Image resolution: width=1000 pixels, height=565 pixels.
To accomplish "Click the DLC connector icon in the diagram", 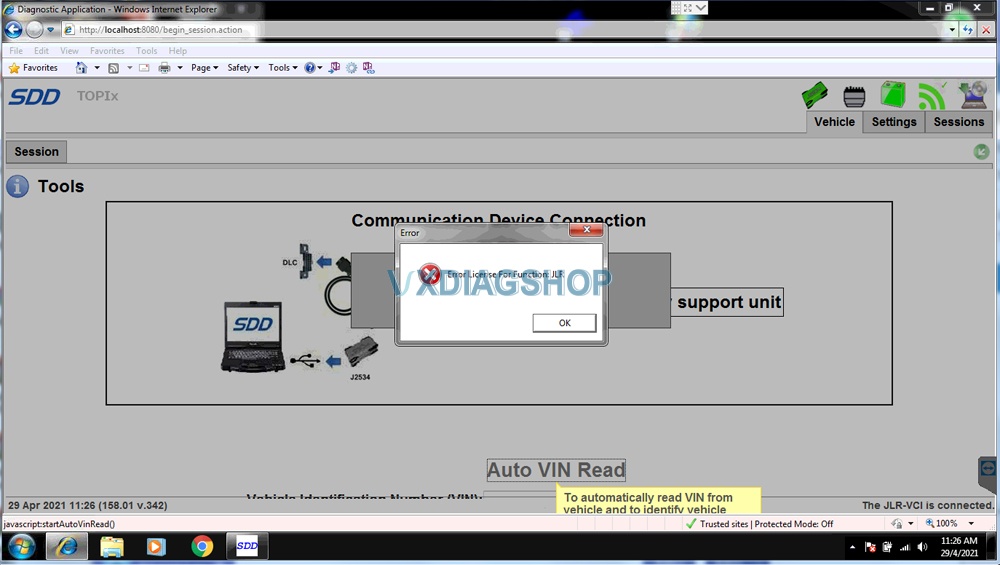I will 305,261.
